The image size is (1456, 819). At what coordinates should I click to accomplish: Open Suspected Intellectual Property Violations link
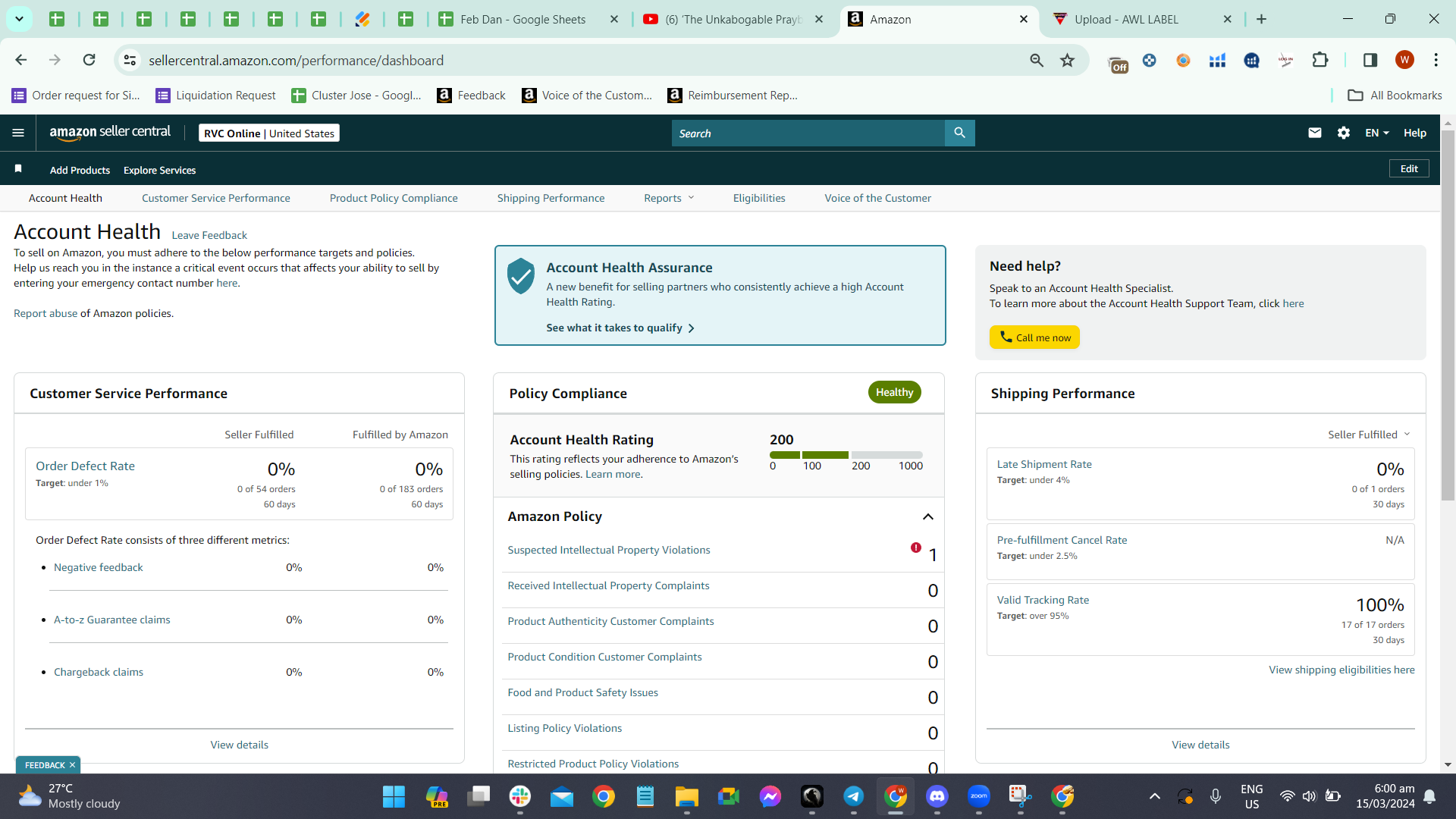[x=609, y=550]
